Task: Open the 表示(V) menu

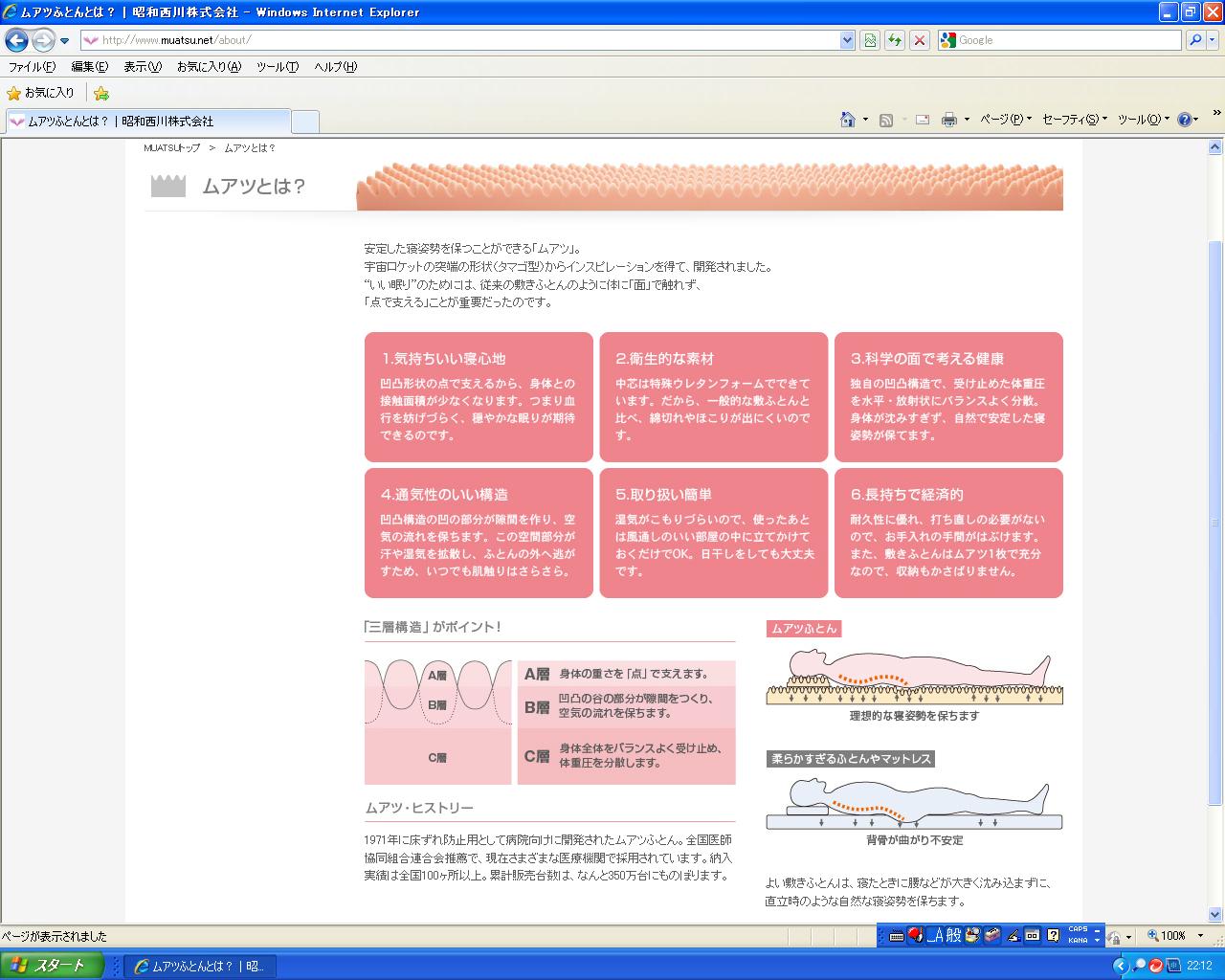Action: click(143, 67)
